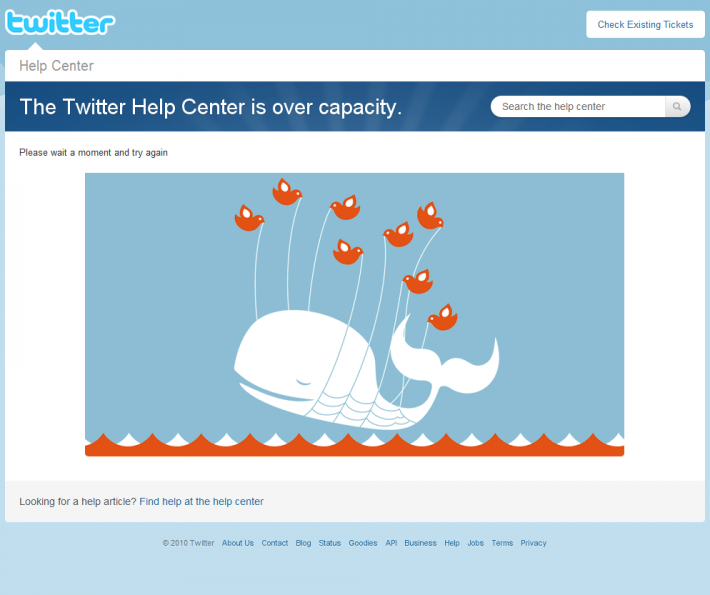
Task: Check the Status footer link
Action: [330, 543]
